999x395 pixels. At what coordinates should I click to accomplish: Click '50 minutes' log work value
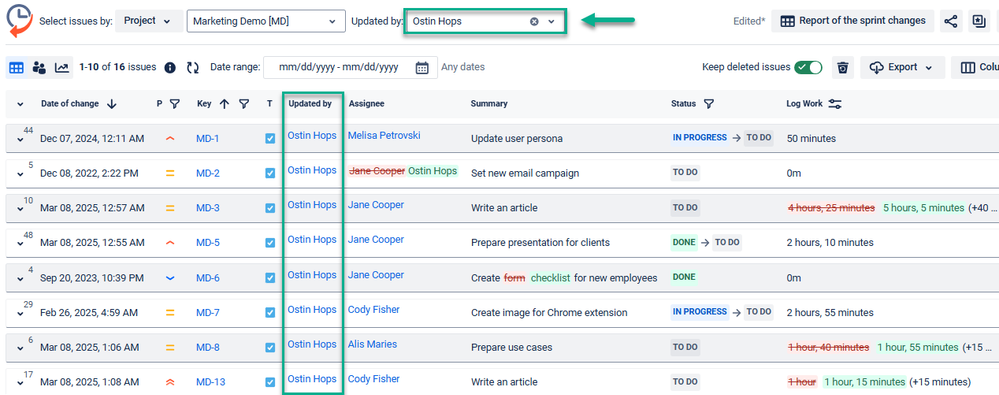811,138
